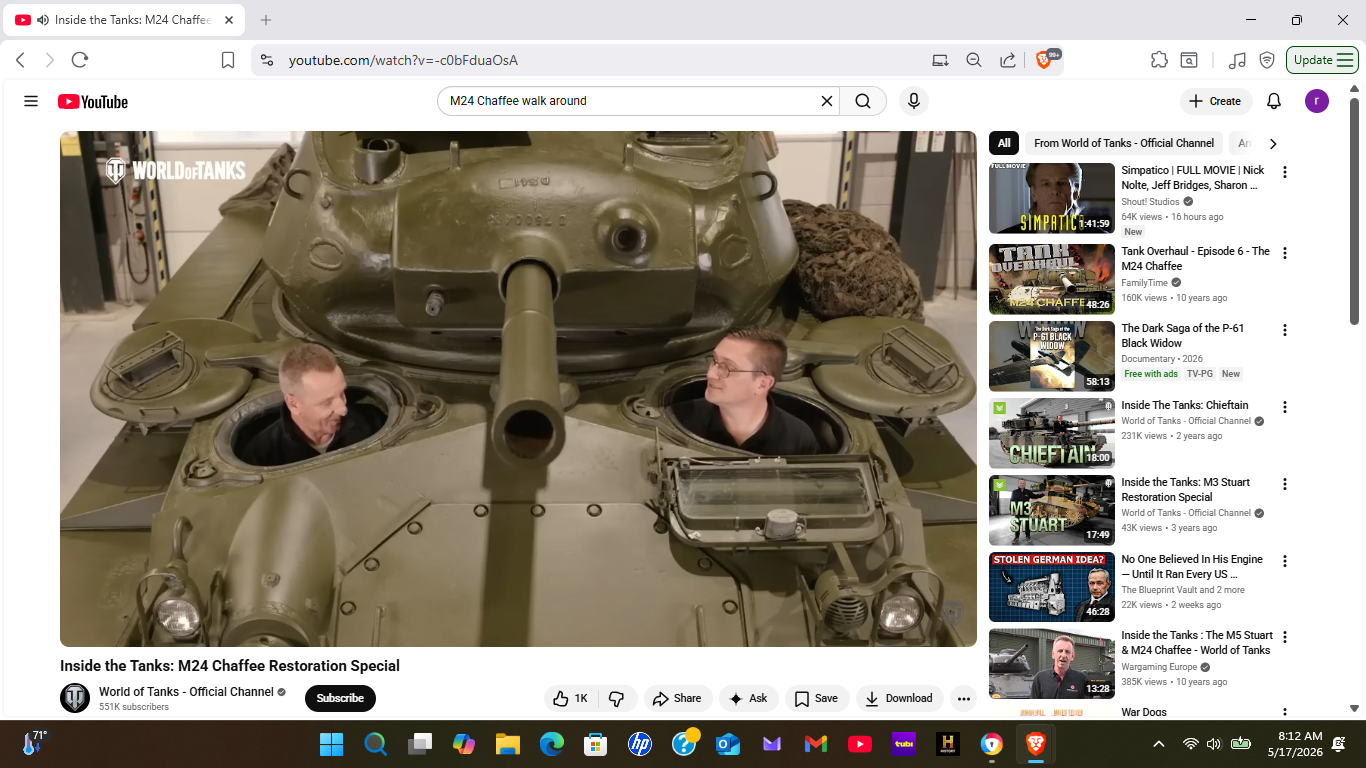This screenshot has width=1366, height=768.
Task: Click the page vertical scrollbar
Action: [x=1355, y=210]
